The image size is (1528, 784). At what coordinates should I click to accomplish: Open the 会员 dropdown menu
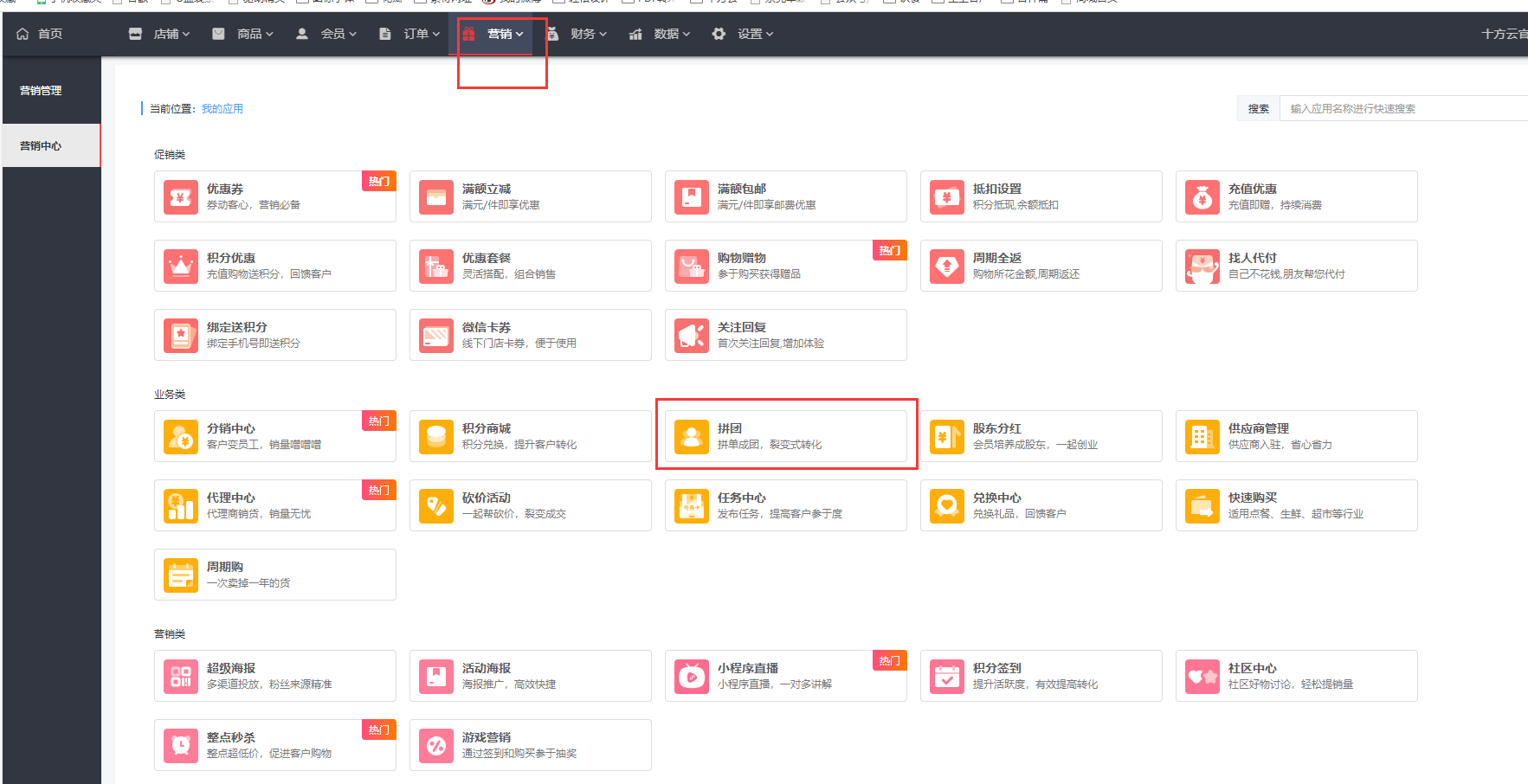point(326,34)
